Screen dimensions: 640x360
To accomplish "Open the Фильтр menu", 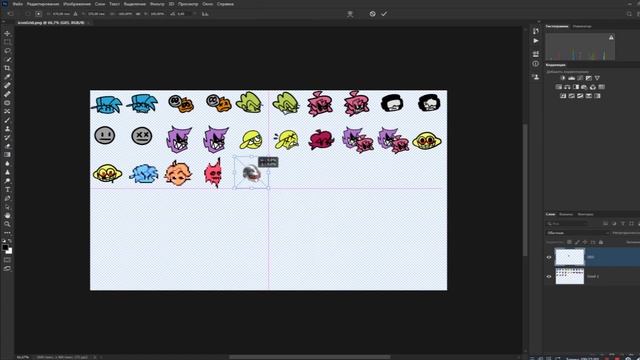I will (157, 4).
